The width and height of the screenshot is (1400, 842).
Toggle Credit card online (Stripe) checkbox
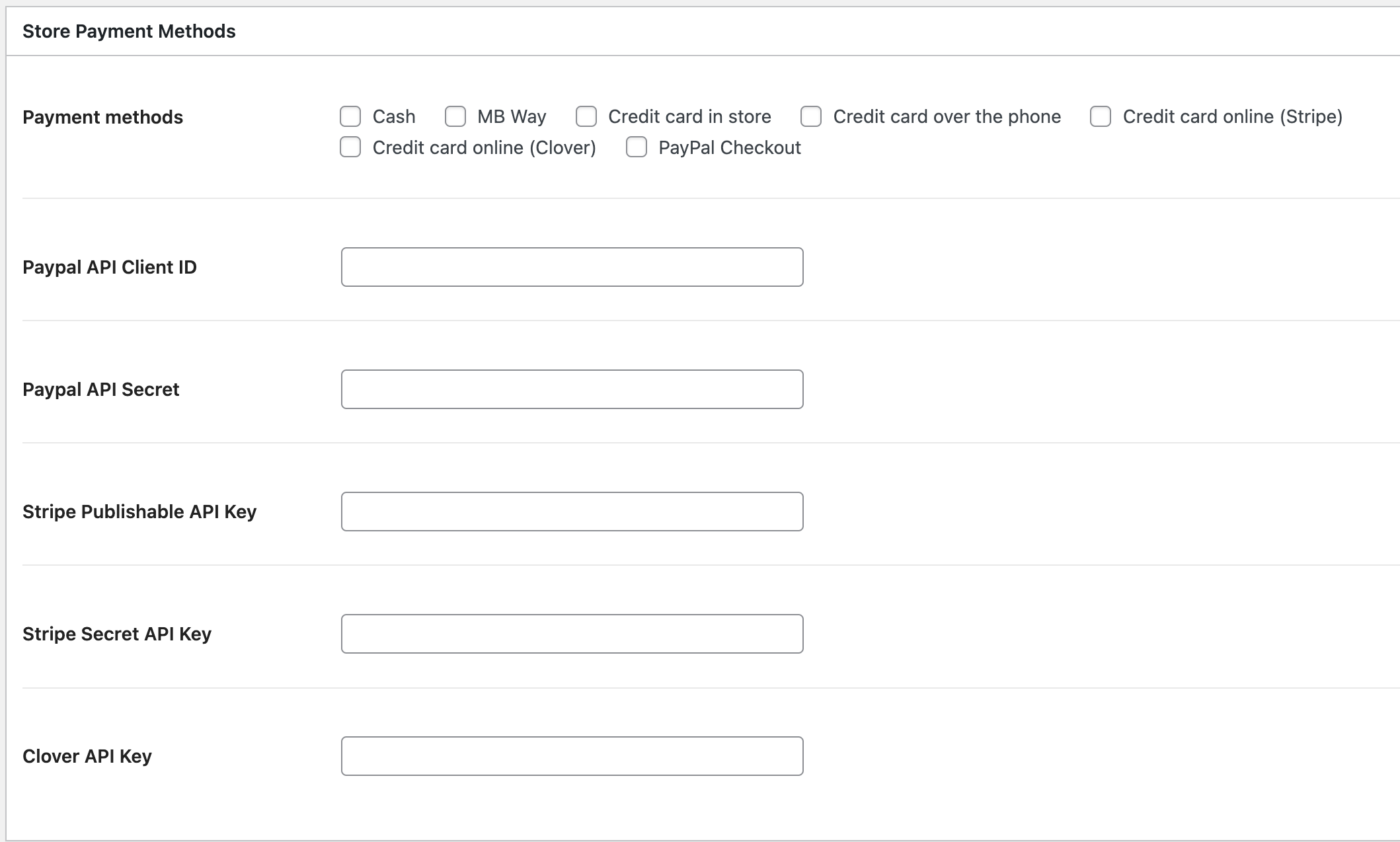click(x=1101, y=117)
